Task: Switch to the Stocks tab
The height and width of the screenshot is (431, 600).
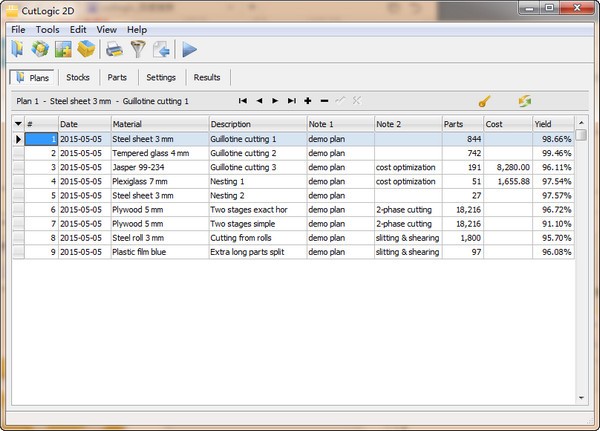Action: point(77,77)
